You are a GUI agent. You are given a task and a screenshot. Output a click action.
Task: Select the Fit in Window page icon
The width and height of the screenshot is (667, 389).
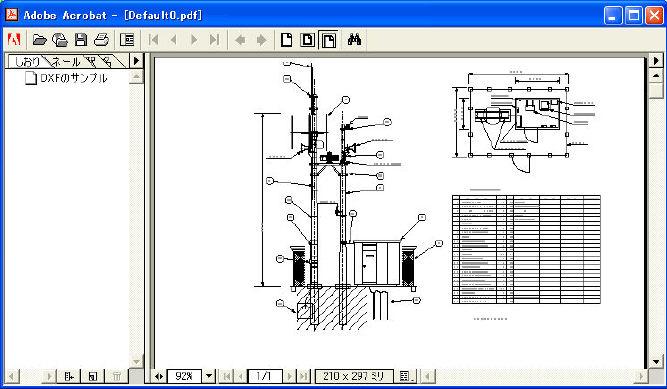308,40
